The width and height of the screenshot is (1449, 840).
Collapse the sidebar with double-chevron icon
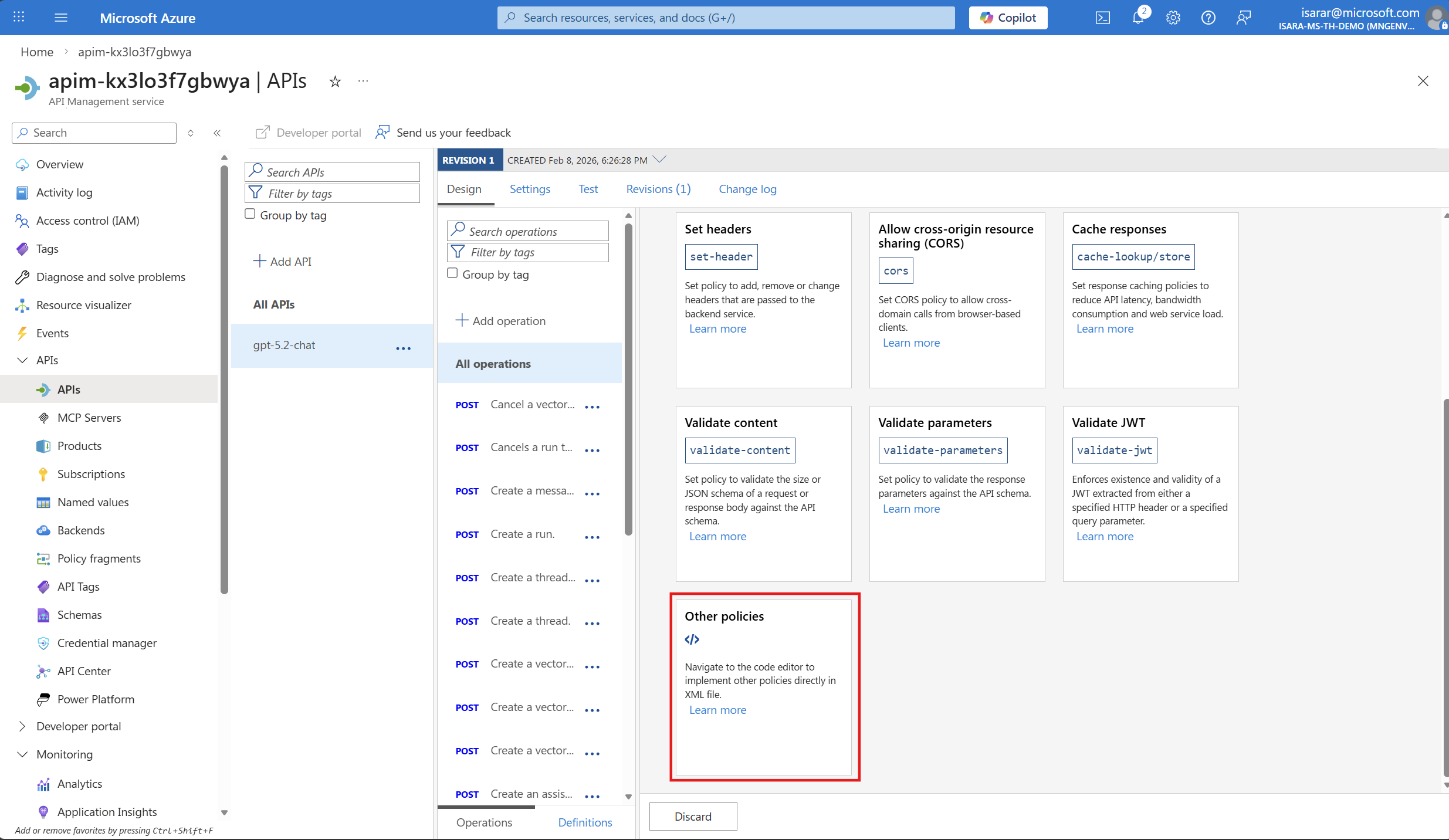click(217, 133)
